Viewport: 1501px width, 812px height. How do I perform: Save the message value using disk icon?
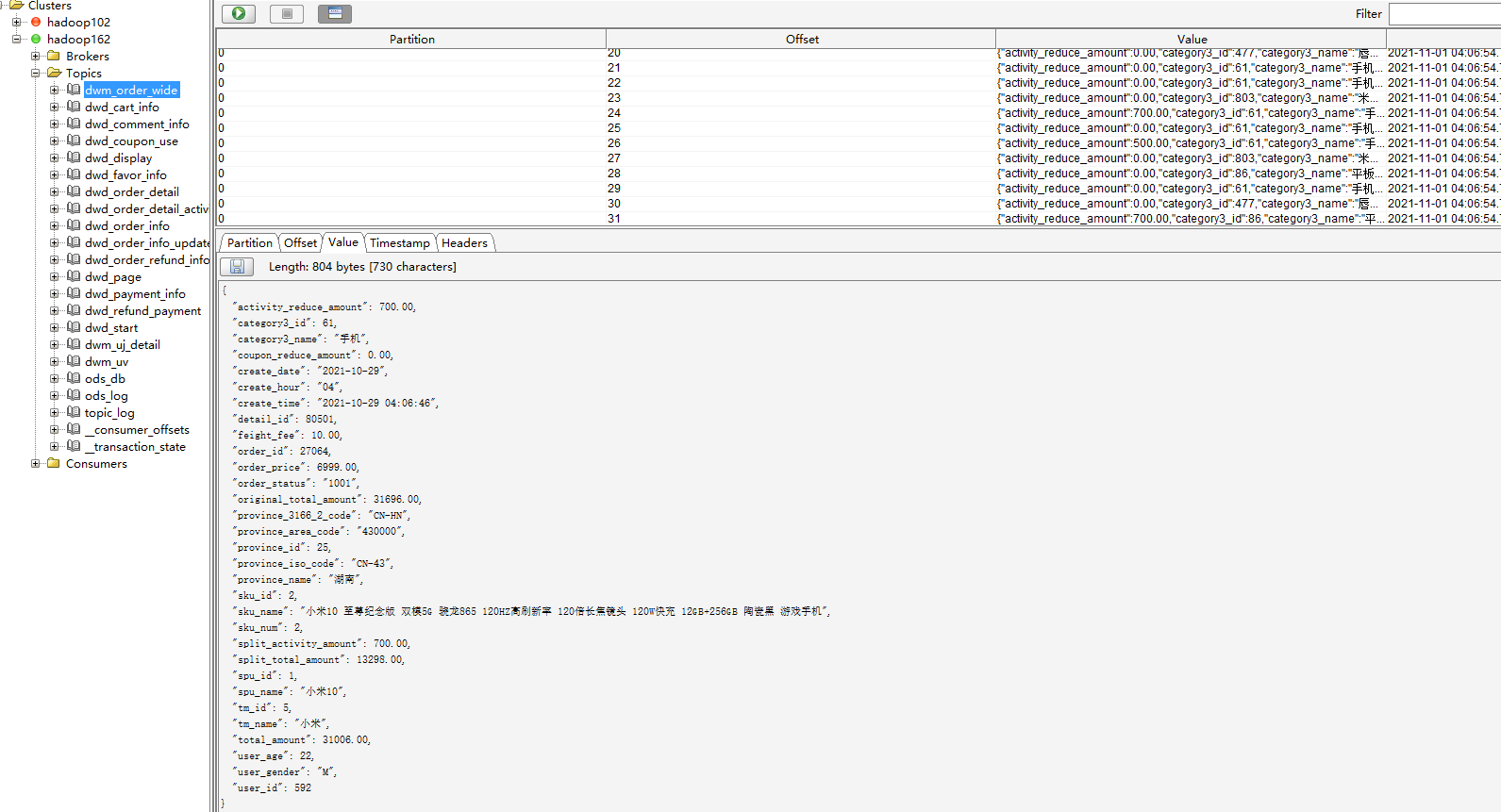coord(237,267)
